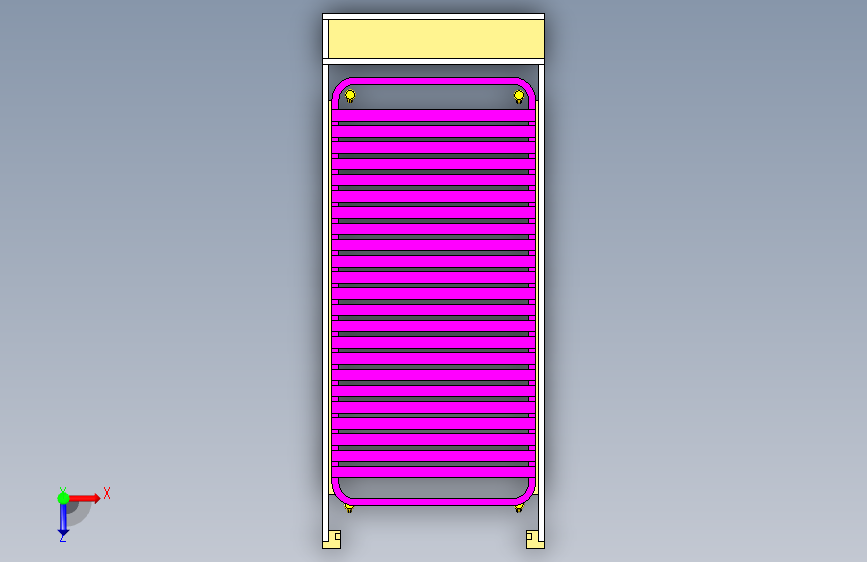Select the top-left yellow bolt on the magenta frame
Screen dimensions: 867x562
click(350, 96)
